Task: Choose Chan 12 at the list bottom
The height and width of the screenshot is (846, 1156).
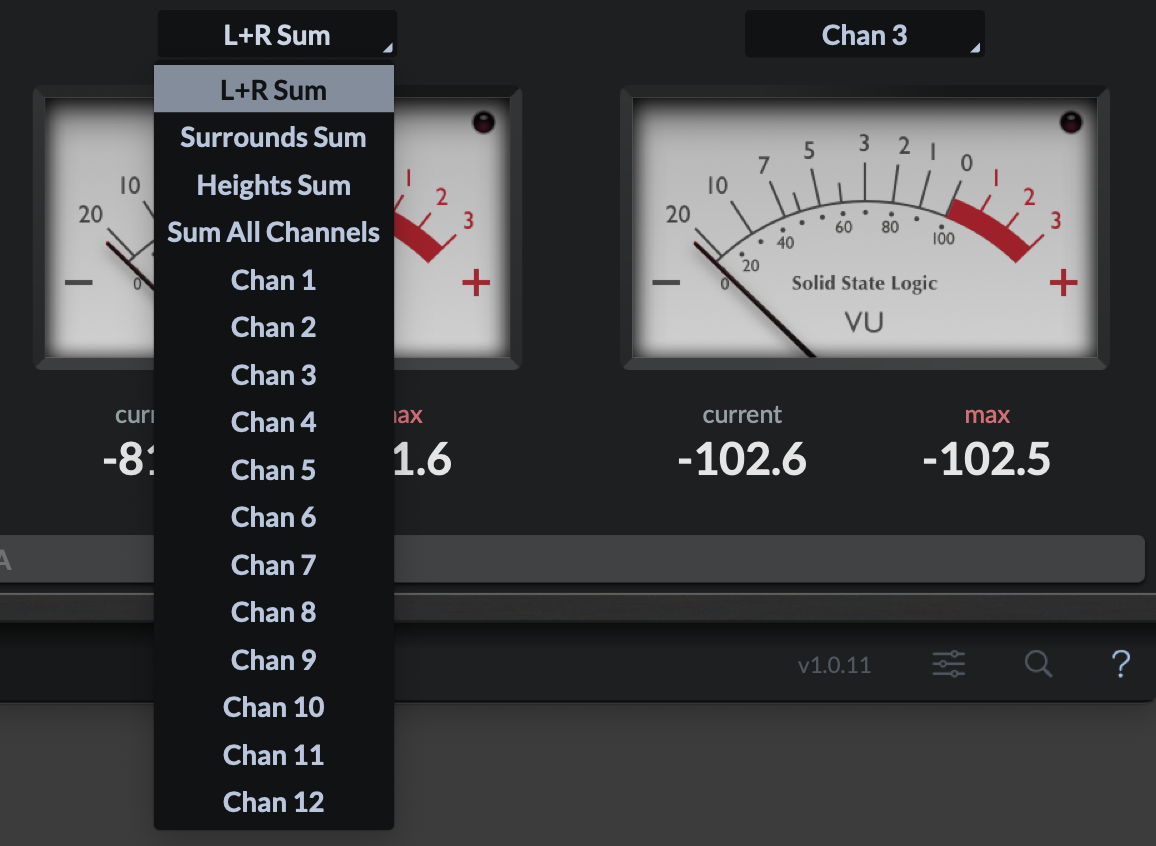Action: (x=273, y=802)
